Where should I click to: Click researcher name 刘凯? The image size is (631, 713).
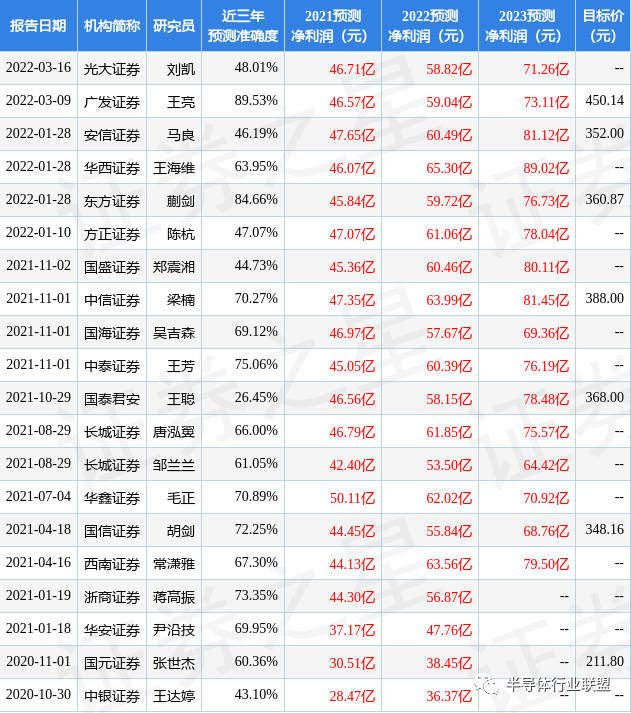click(x=181, y=69)
